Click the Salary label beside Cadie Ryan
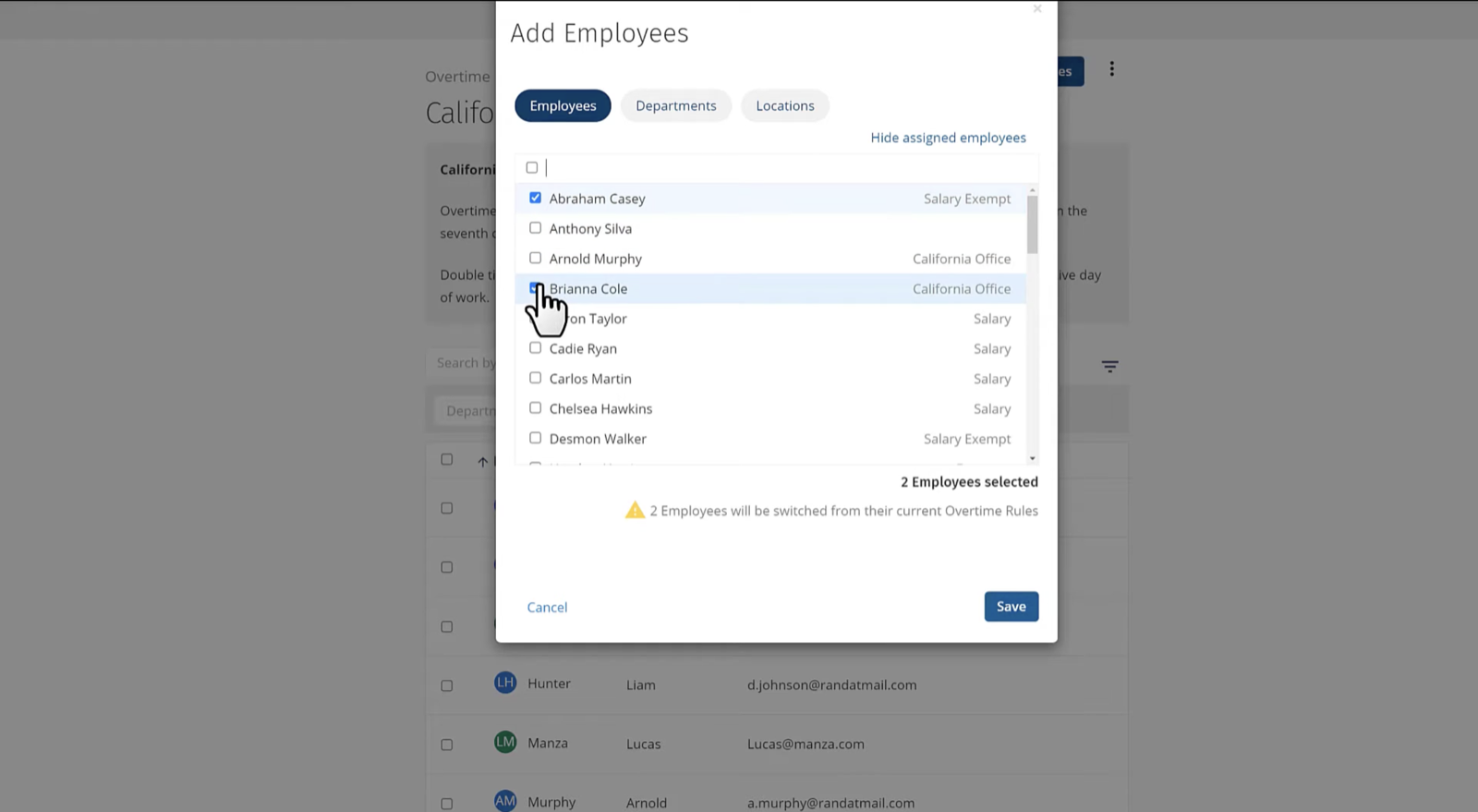This screenshot has width=1478, height=812. (x=992, y=349)
